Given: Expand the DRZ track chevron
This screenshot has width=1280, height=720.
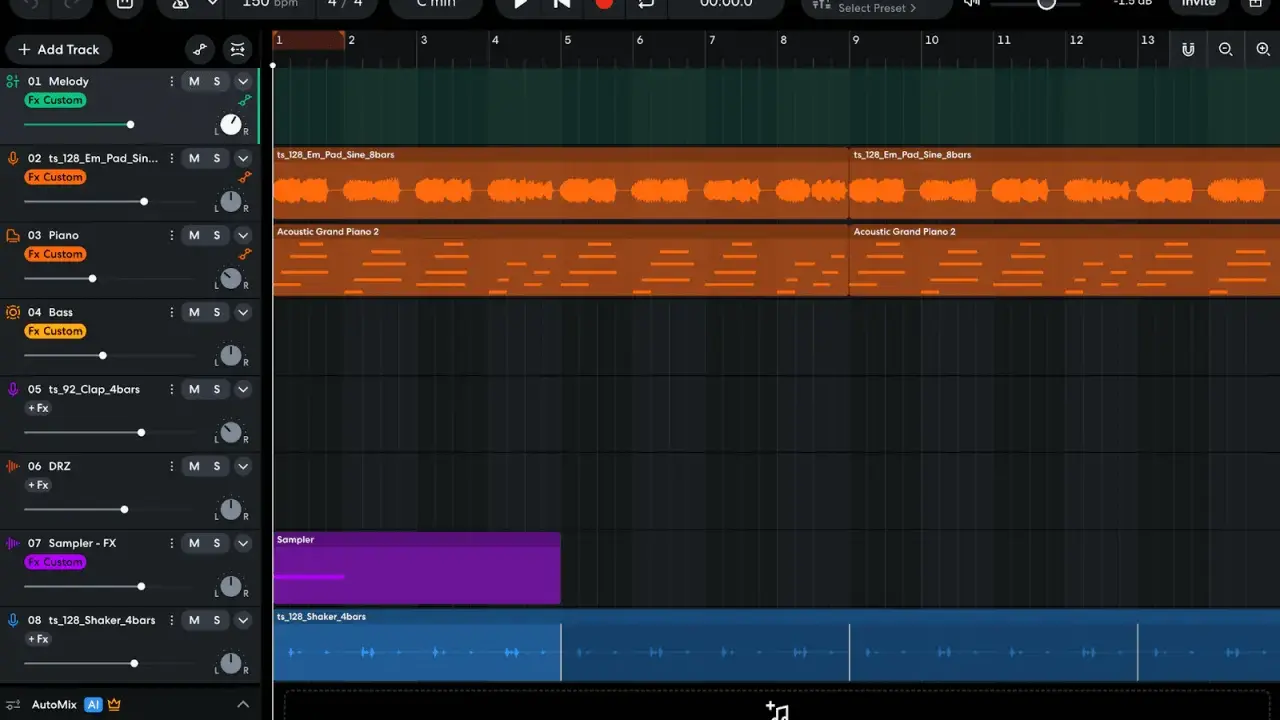Looking at the screenshot, I should pyautogui.click(x=243, y=466).
